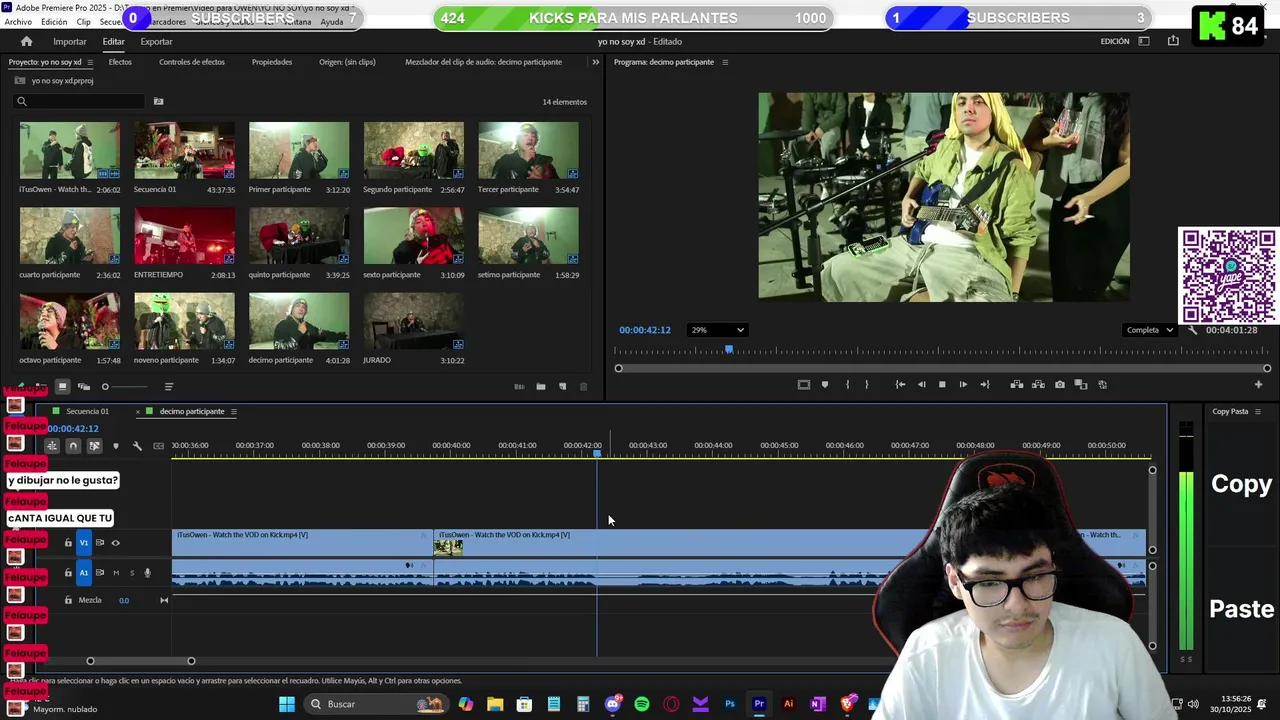This screenshot has height=720, width=1280.
Task: Toggle insert sequences as nests
Action: click(52, 446)
